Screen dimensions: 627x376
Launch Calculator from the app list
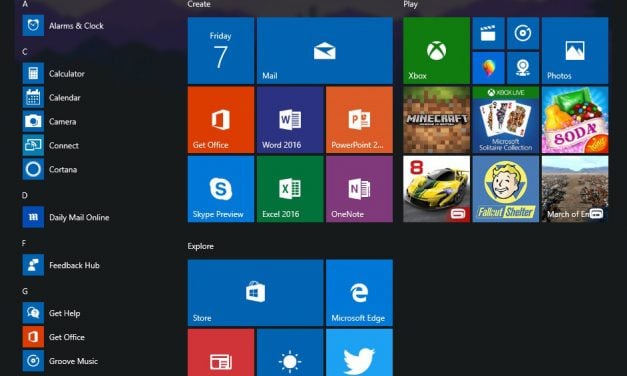coord(54,74)
